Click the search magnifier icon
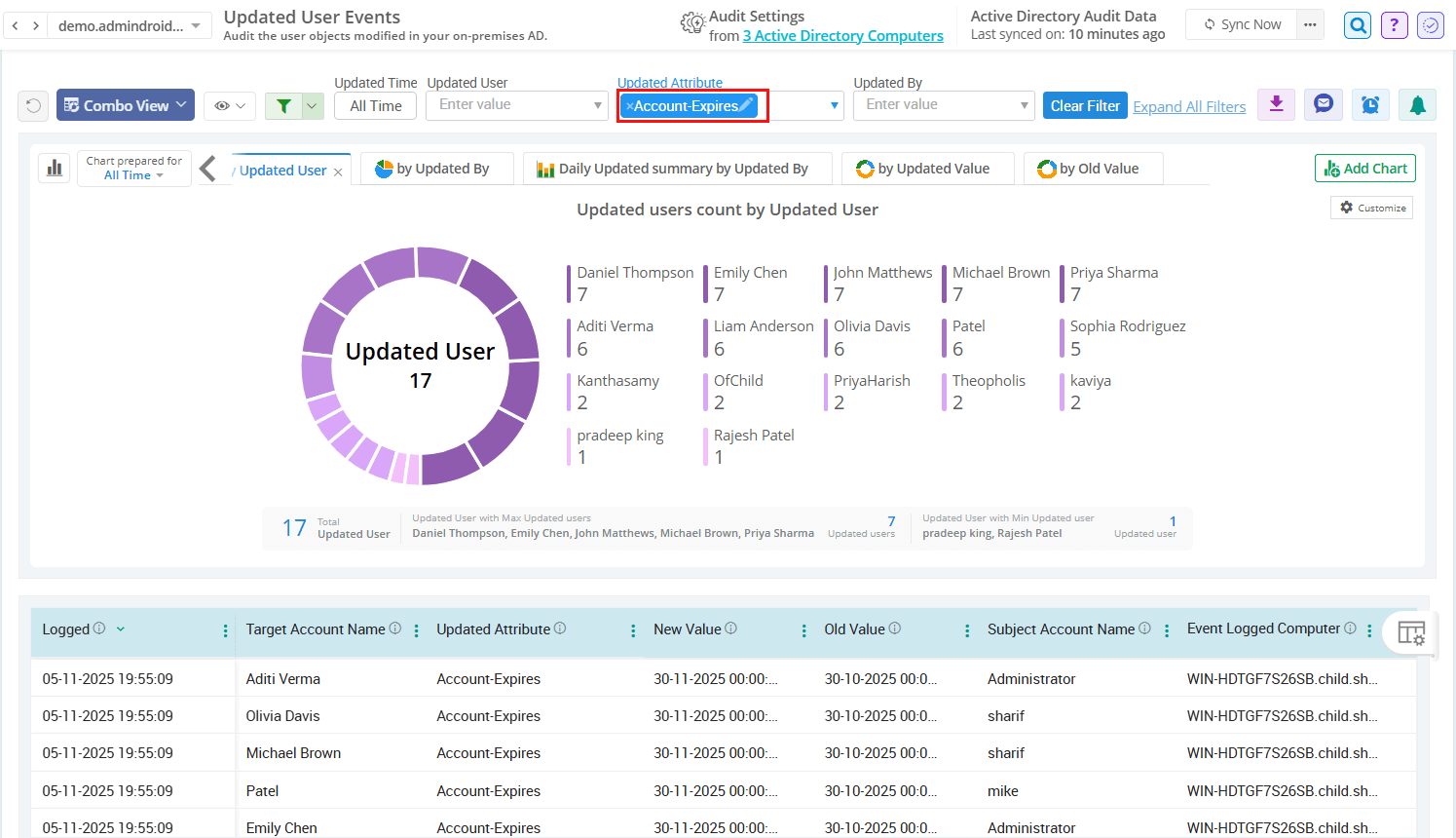The image size is (1456, 838). 1357,24
